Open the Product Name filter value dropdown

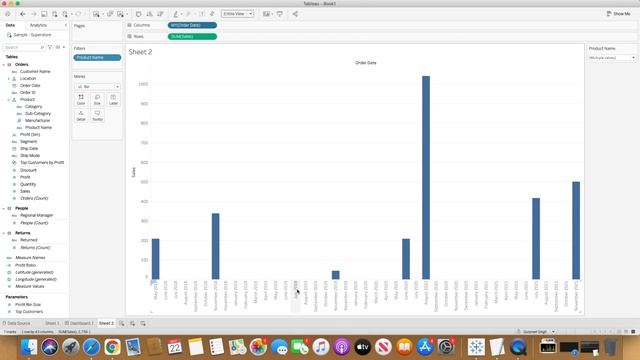coord(612,58)
